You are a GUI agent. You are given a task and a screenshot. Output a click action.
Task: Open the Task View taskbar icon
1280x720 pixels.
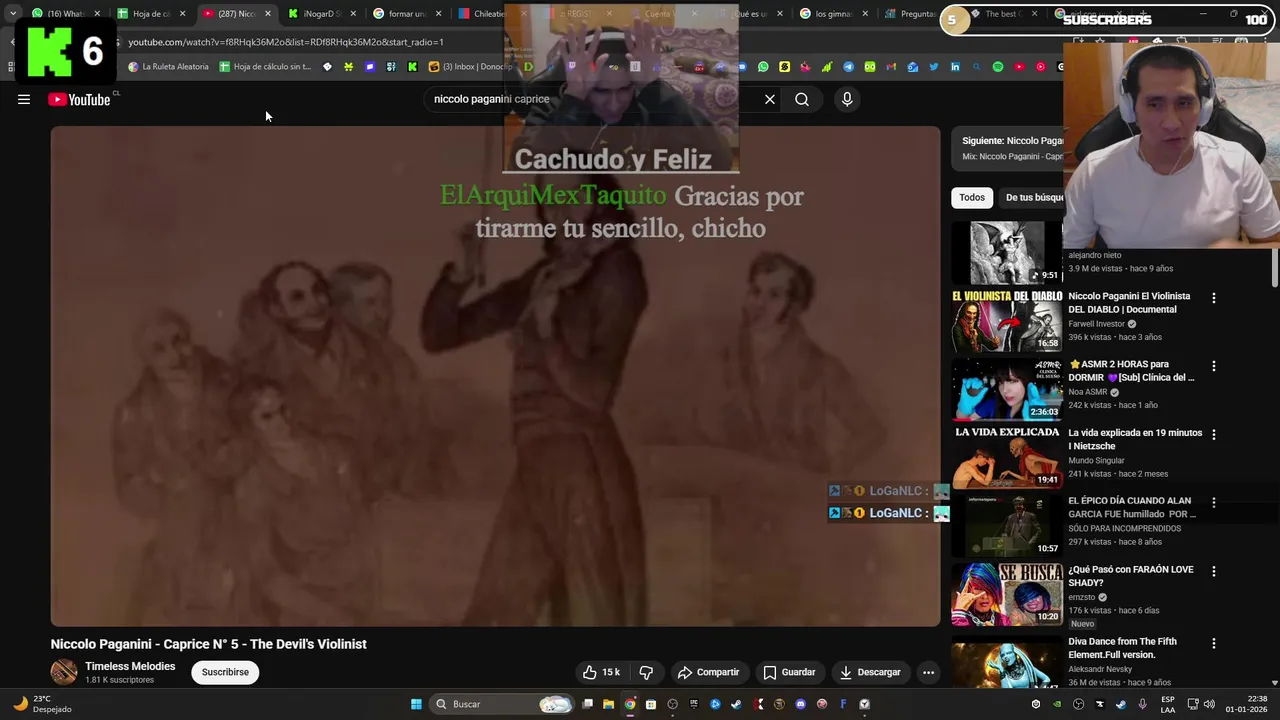tap(588, 704)
